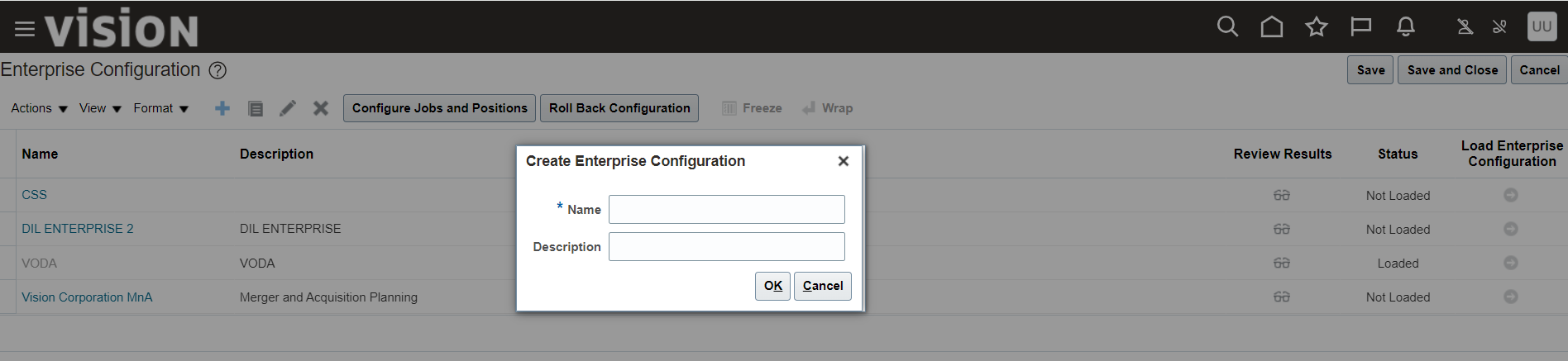Open Enterprise Configuration help icon
1568x361 pixels.
218,71
